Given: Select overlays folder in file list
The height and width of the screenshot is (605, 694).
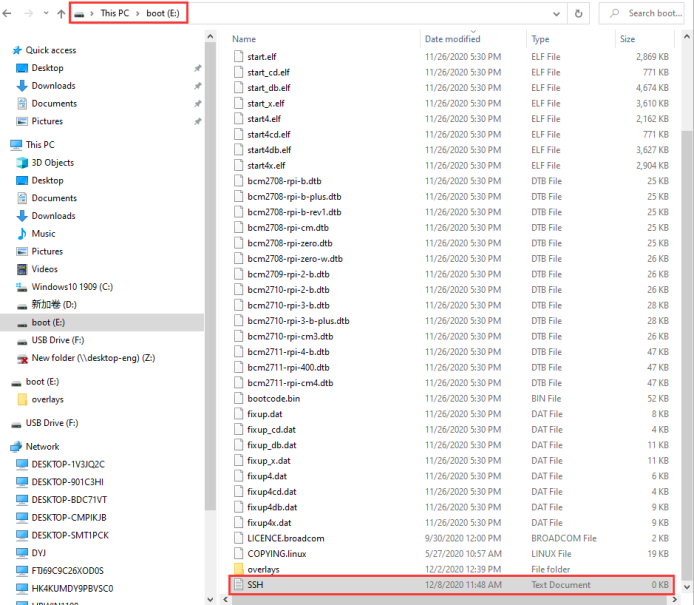Looking at the screenshot, I should [263, 569].
